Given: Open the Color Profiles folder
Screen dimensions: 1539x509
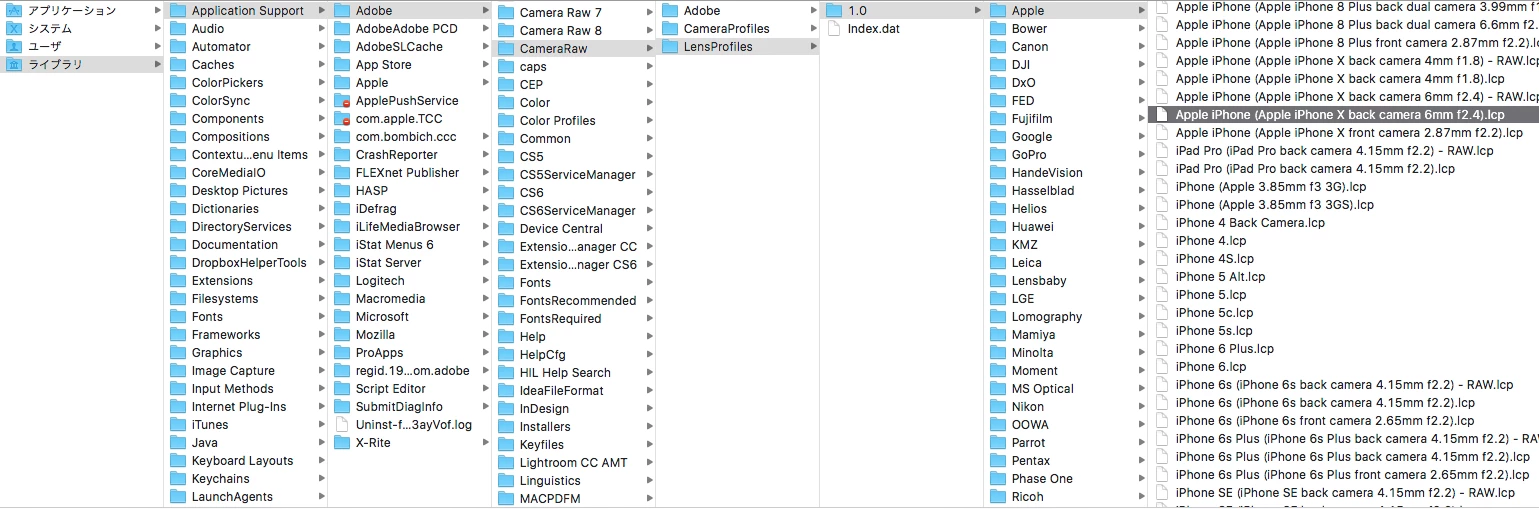Looking at the screenshot, I should [x=574, y=120].
